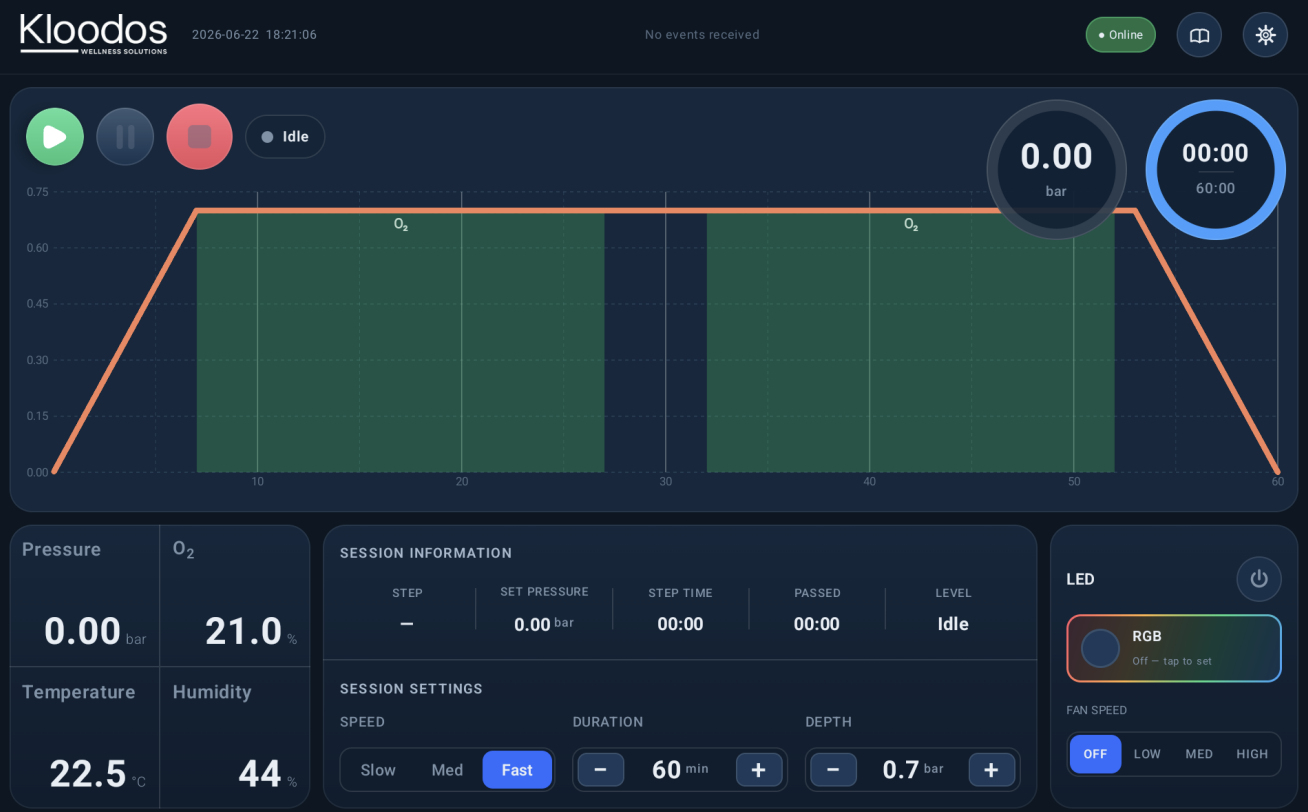Select Fast session speed
This screenshot has height=812, width=1308.
pos(517,770)
